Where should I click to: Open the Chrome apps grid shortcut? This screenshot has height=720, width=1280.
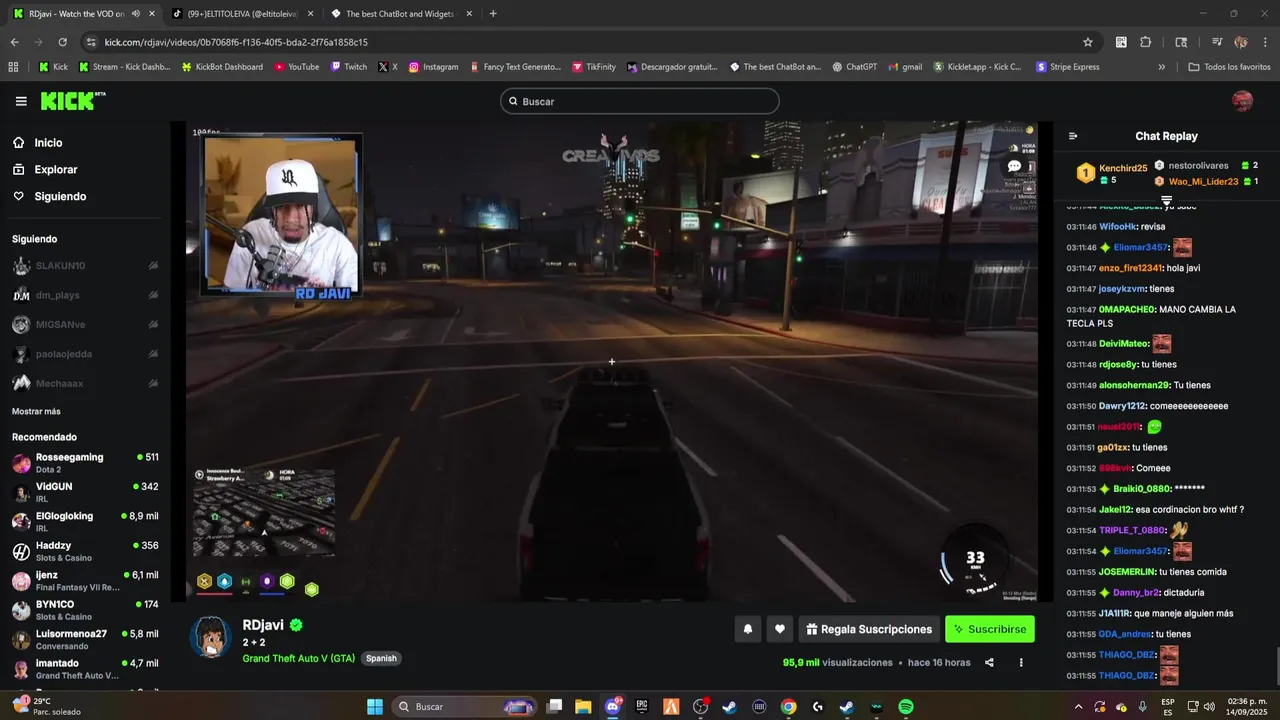[x=13, y=67]
